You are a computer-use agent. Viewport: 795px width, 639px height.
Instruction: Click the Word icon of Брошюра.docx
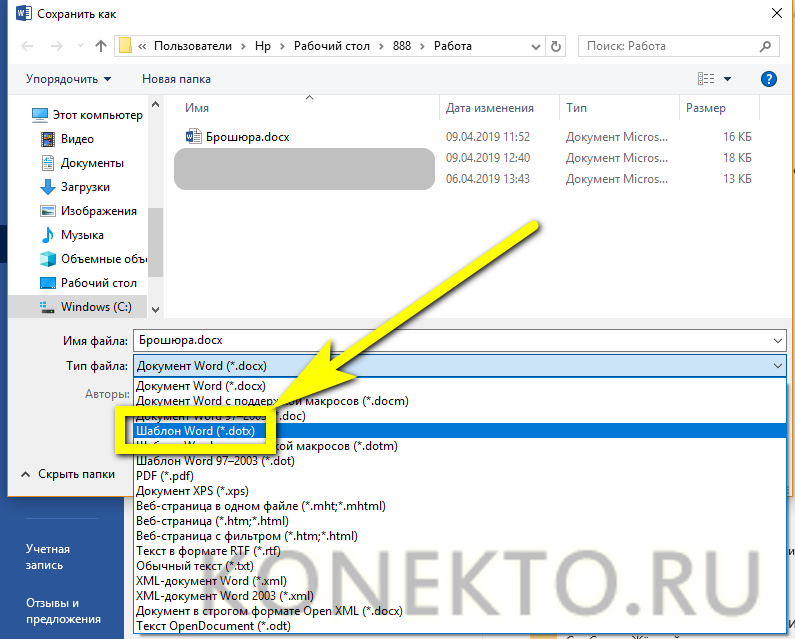pos(193,137)
